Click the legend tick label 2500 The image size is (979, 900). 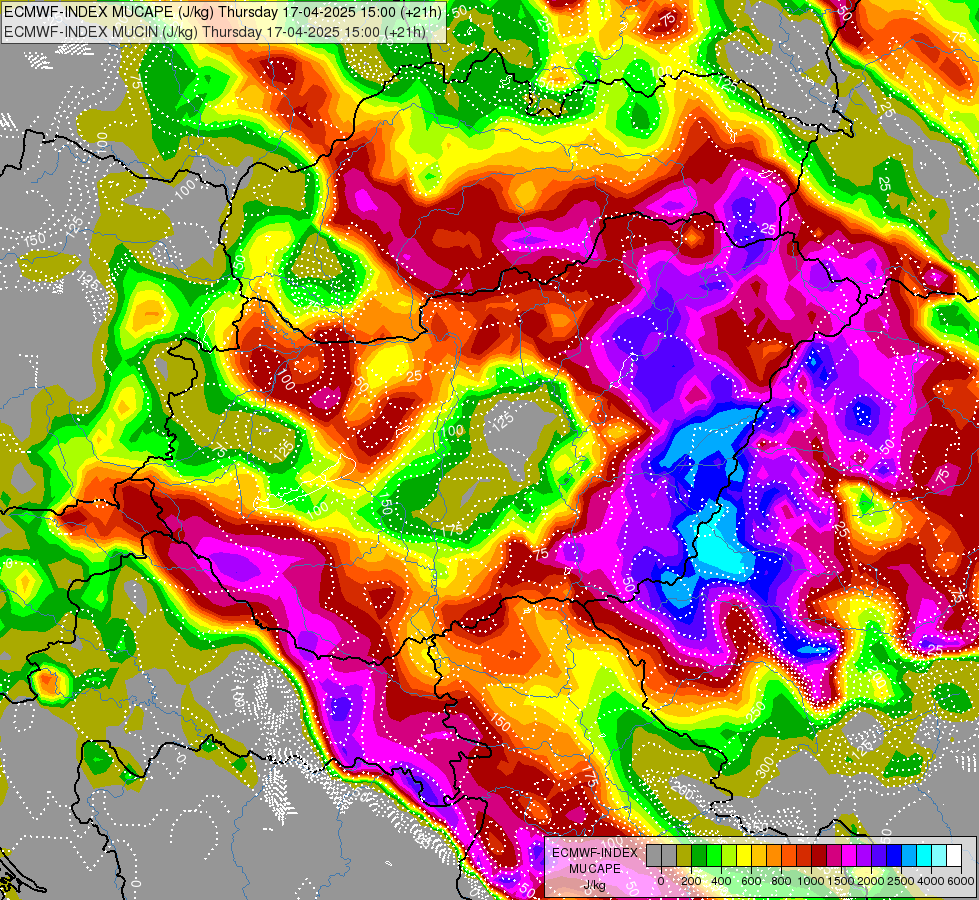[x=901, y=881]
